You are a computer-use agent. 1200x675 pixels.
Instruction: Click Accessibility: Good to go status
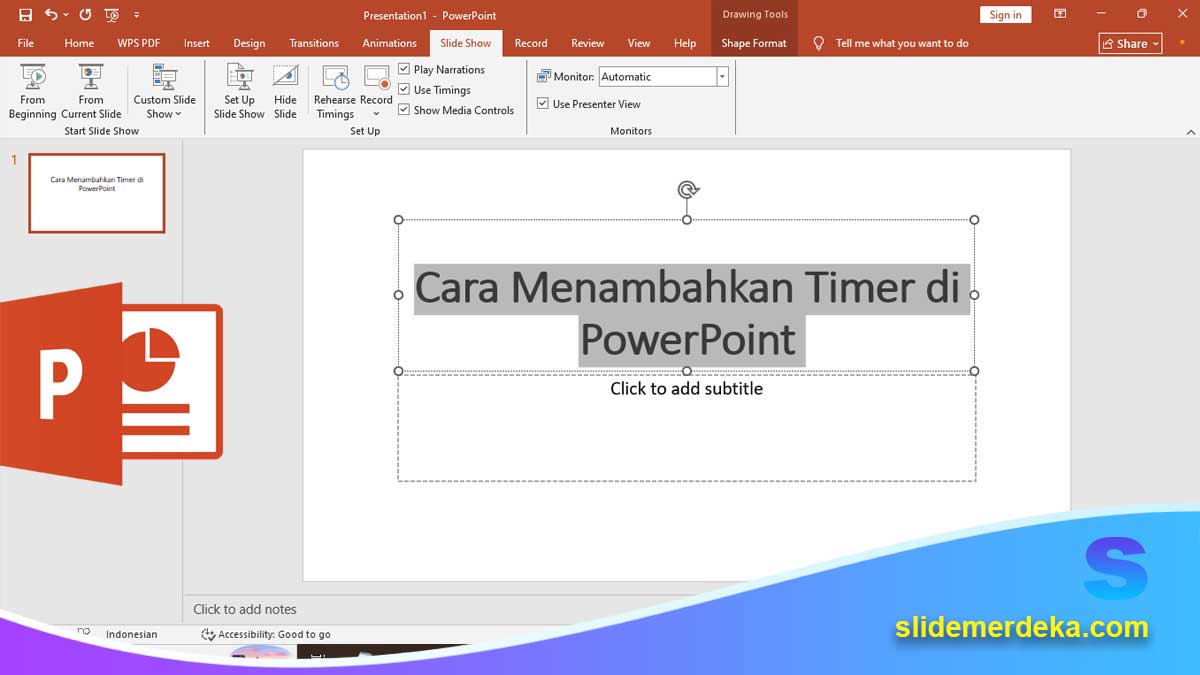(266, 634)
